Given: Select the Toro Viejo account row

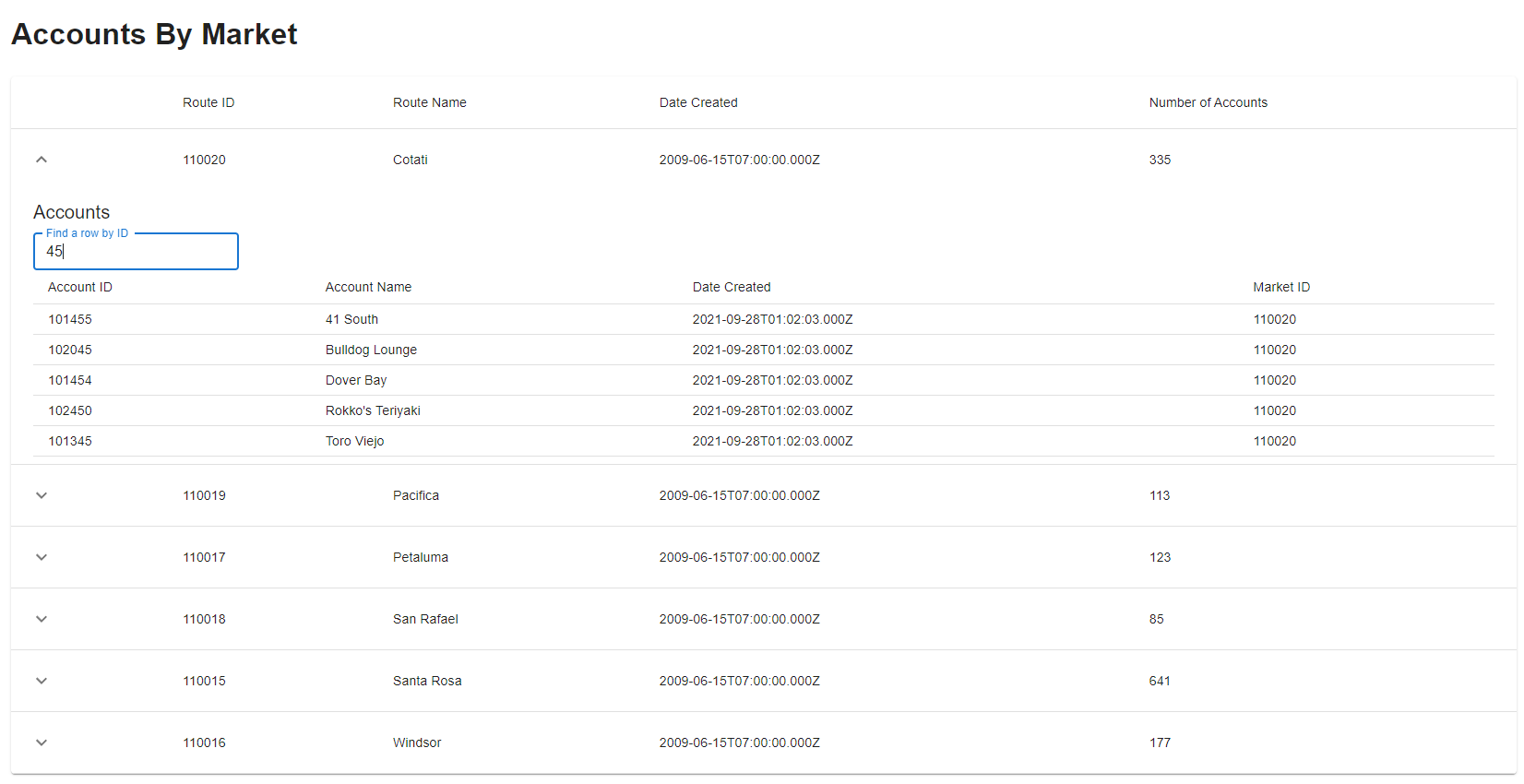Looking at the screenshot, I should 354,441.
